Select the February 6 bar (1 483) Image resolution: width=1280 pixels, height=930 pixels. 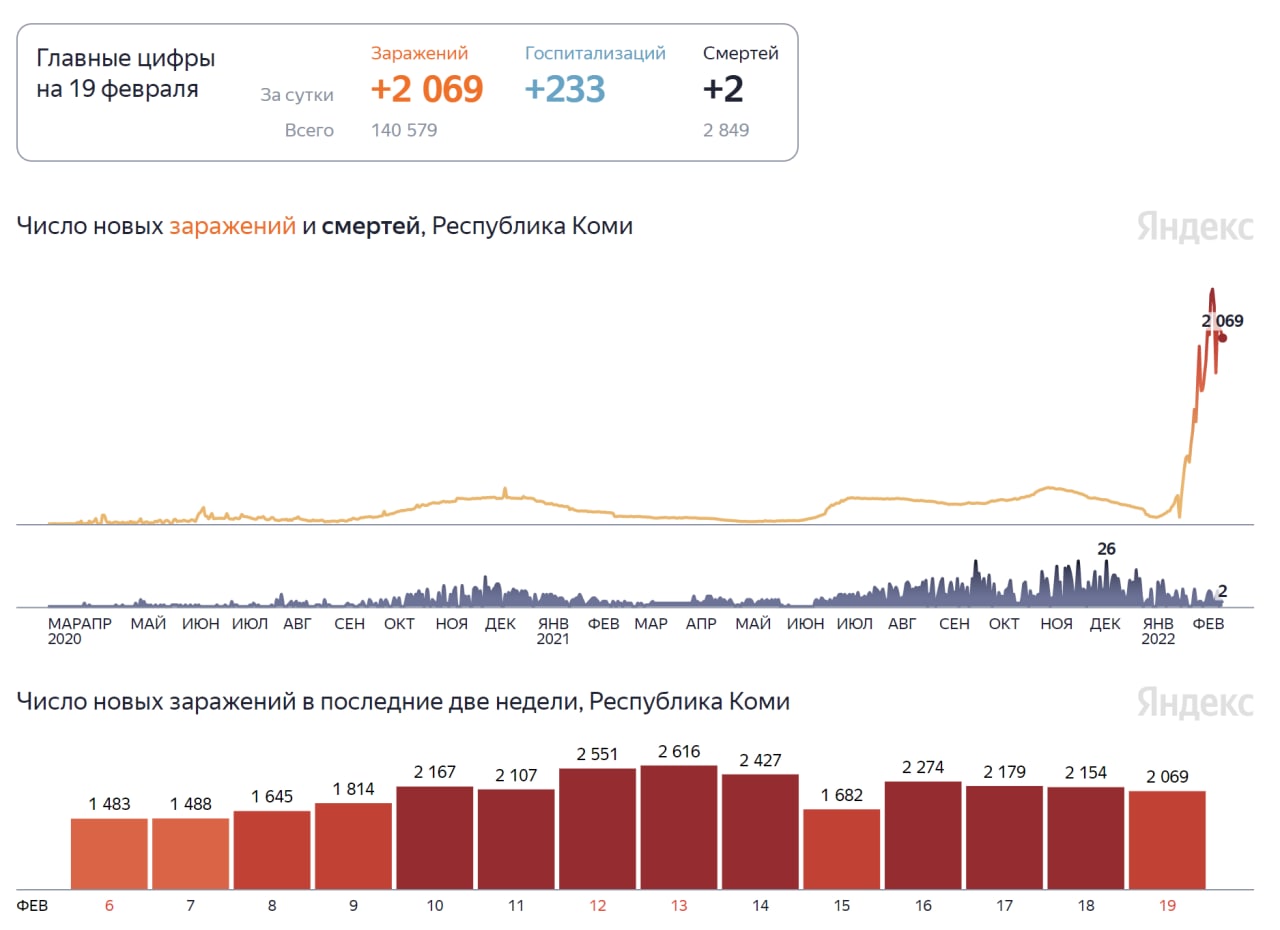point(109,853)
